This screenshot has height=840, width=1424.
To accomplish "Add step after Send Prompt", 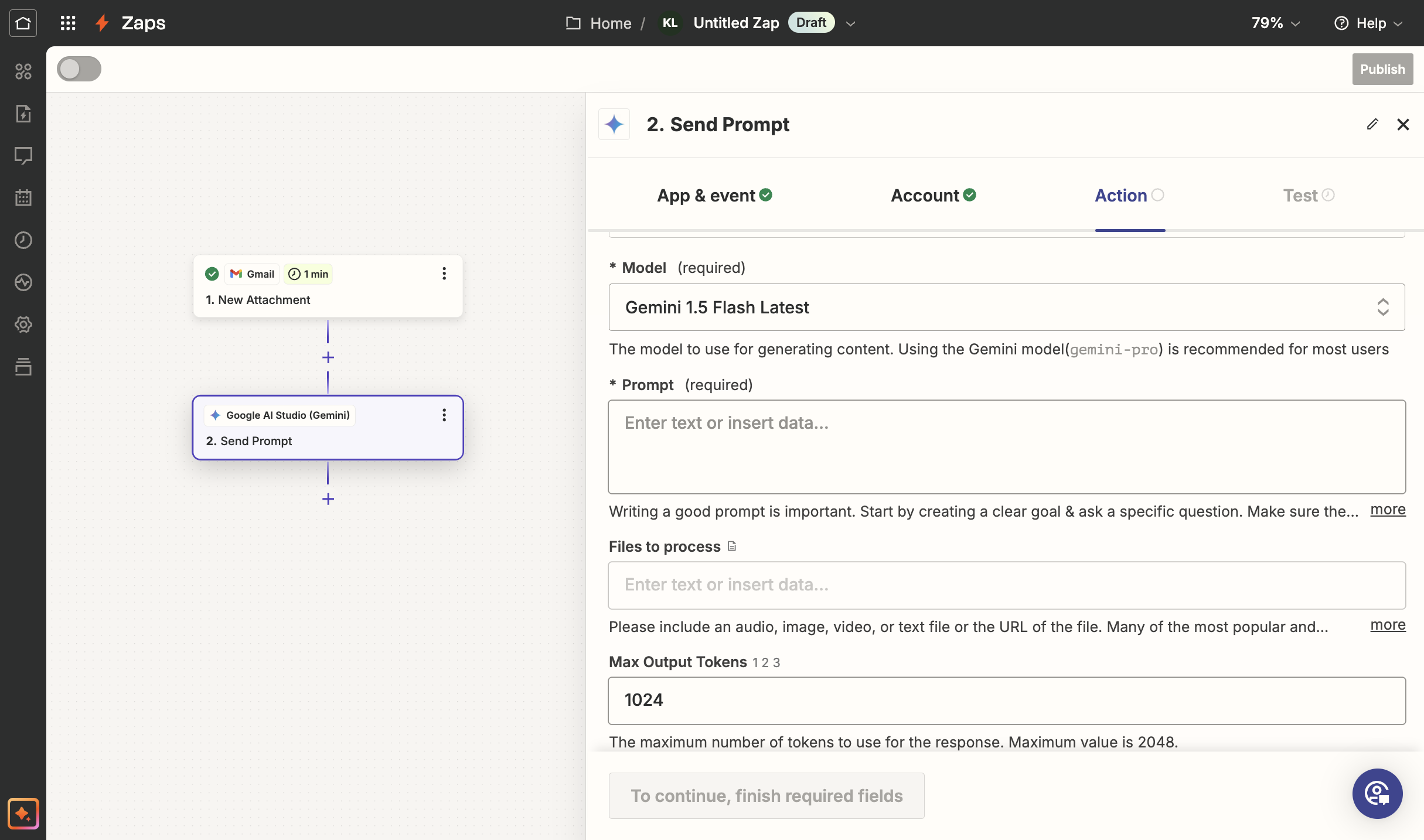I will pyautogui.click(x=328, y=499).
